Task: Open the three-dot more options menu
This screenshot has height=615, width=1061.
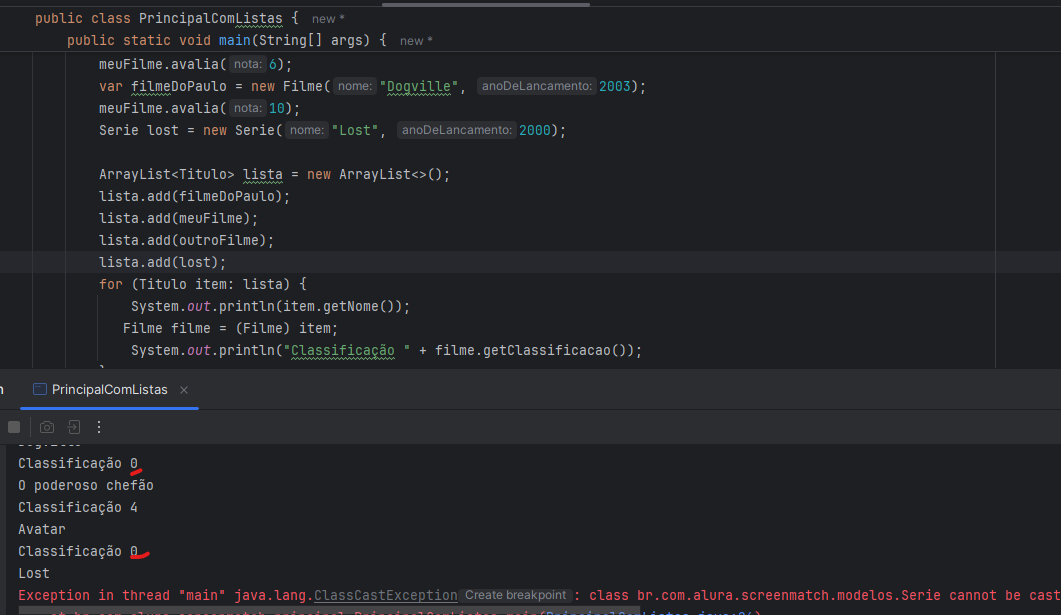Action: (99, 427)
